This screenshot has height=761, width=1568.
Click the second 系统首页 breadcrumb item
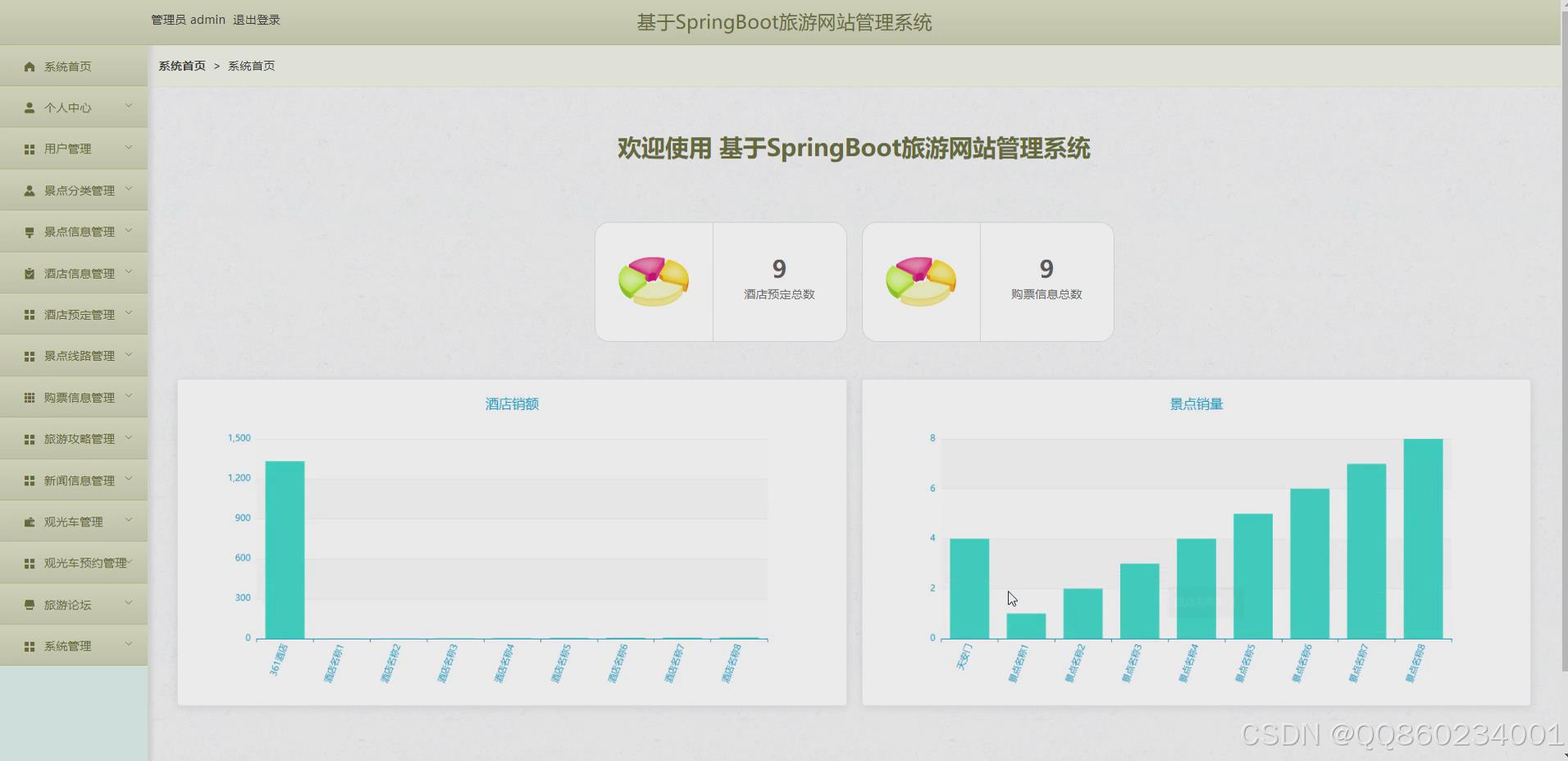pyautogui.click(x=252, y=66)
